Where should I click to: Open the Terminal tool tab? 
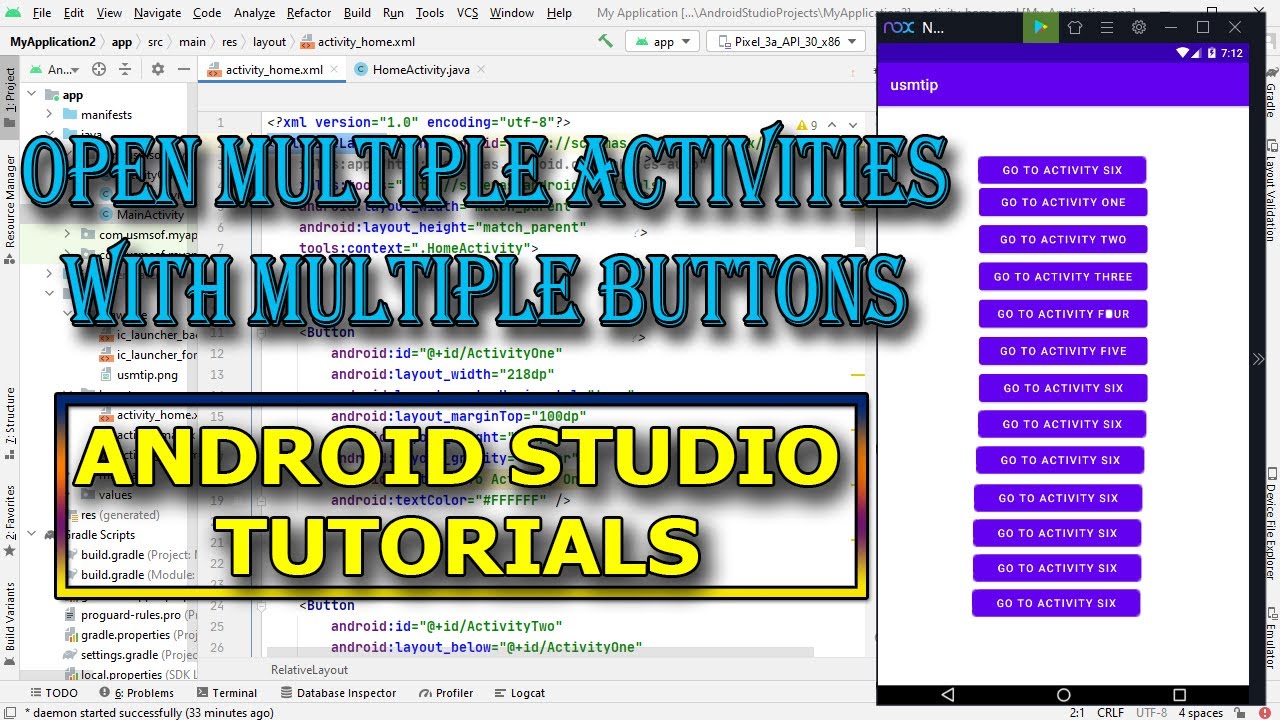(x=227, y=693)
